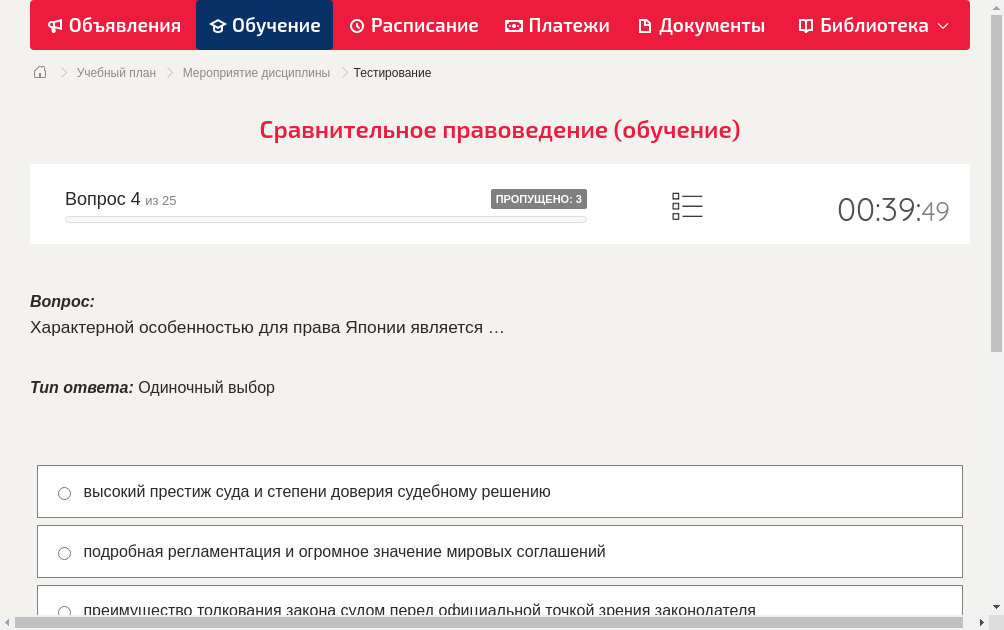Click the chevron before Тестирование breadcrumb
The image size is (1004, 630).
(x=343, y=72)
